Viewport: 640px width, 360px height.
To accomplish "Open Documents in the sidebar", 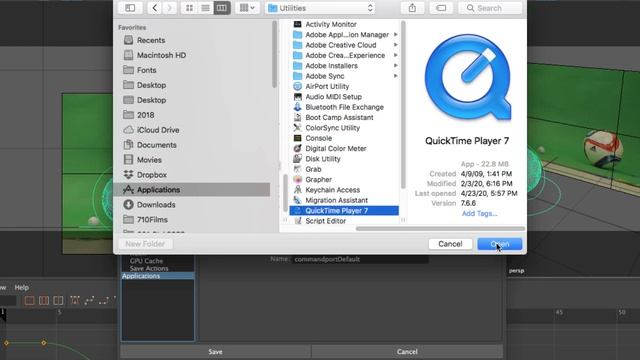I will pyautogui.click(x=156, y=145).
